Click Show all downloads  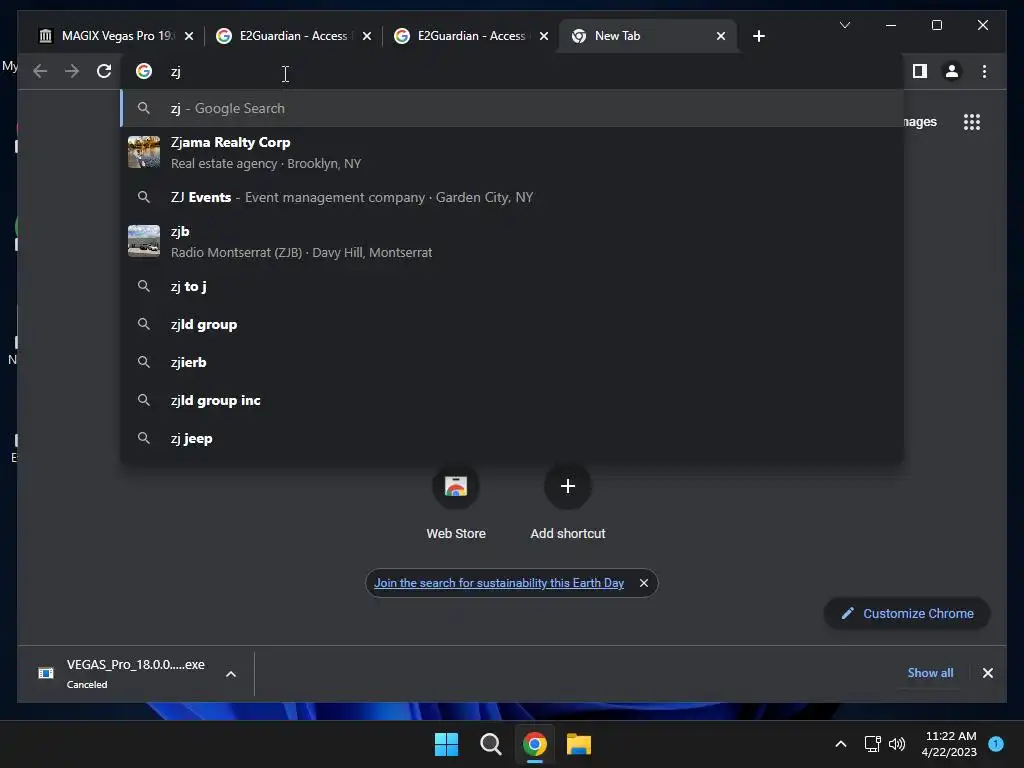[930, 673]
